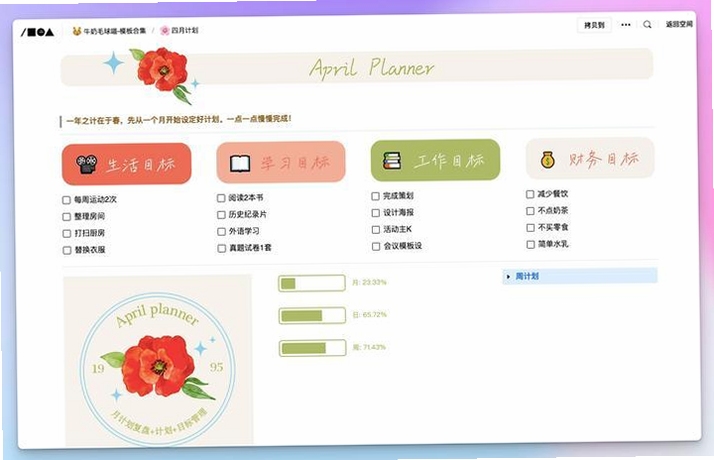This screenshot has height=460, width=714.
Task: Click the month progress bar at 23.33%
Action: point(312,283)
